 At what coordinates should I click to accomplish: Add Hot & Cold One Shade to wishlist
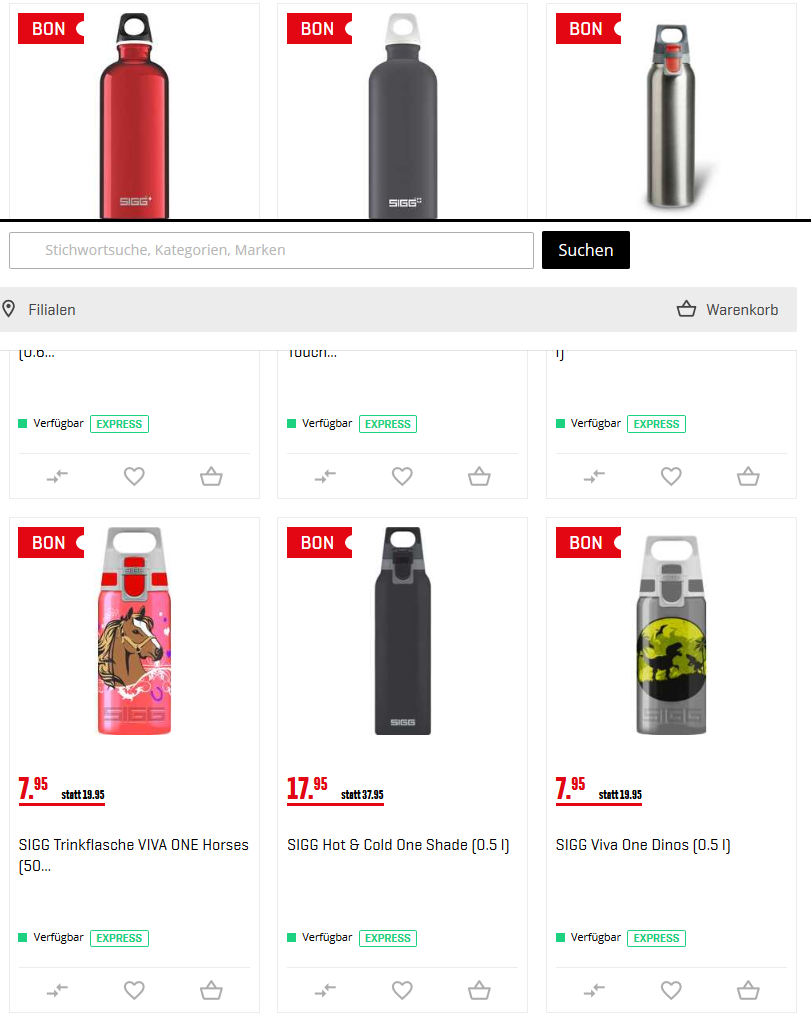(402, 990)
